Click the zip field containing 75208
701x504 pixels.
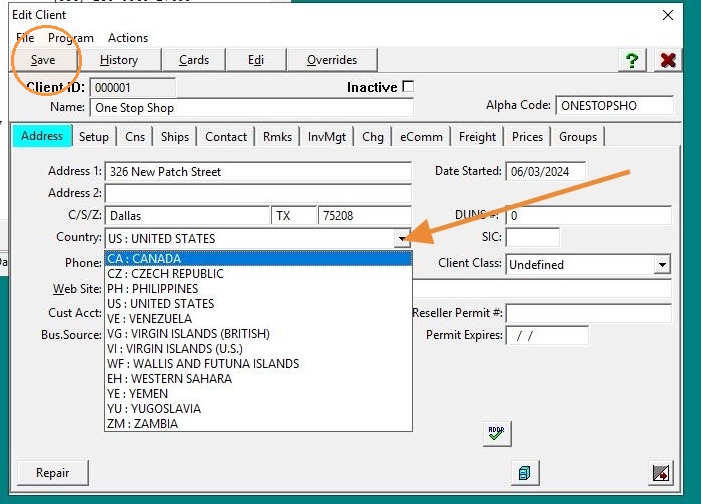365,216
